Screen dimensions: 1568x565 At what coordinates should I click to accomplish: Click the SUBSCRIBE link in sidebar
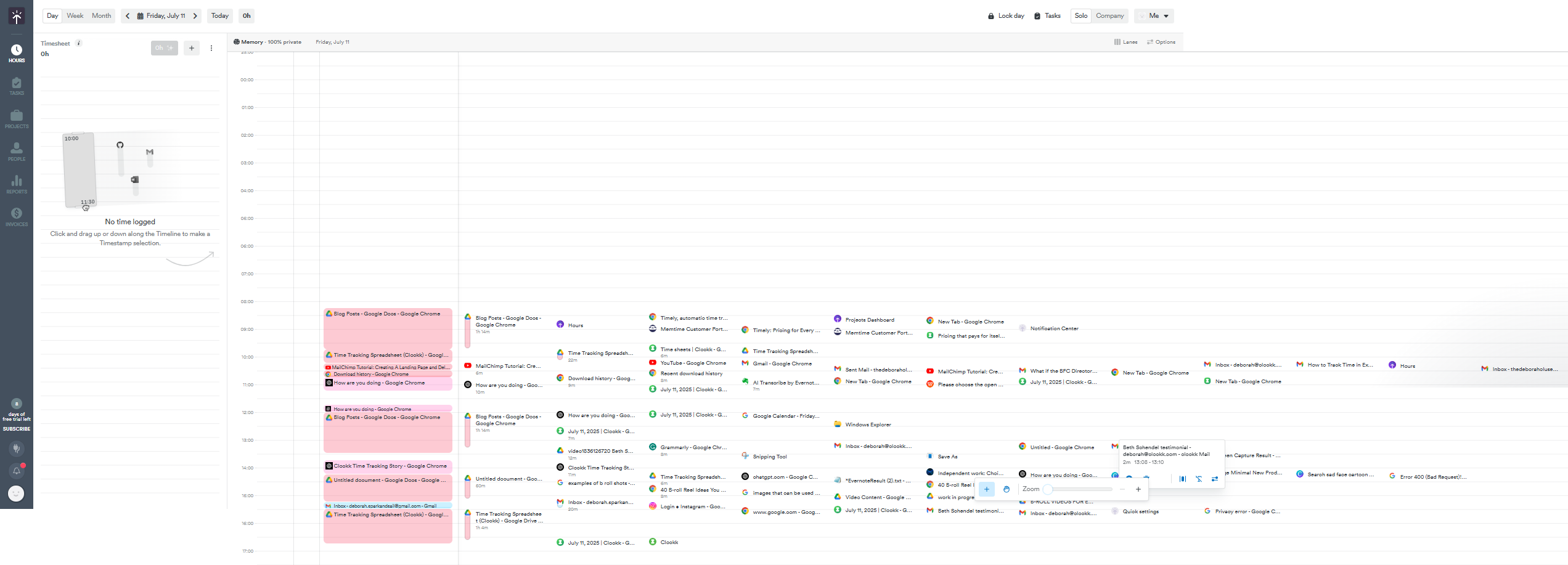tap(17, 429)
